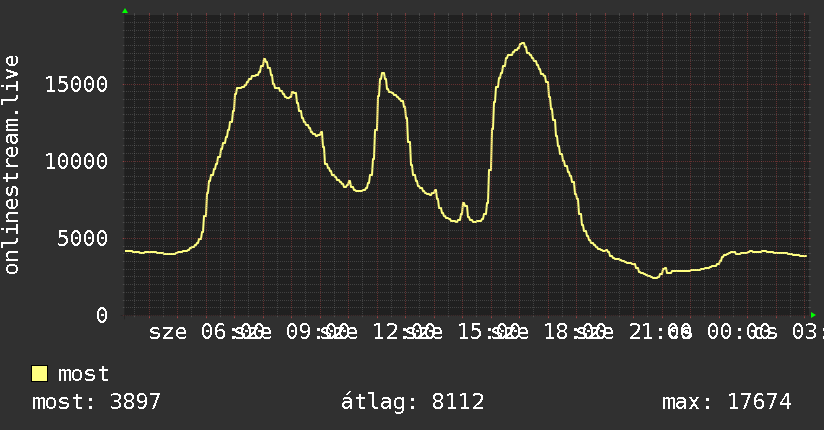
Task: Click the 5000 y-axis label
Action: tap(83, 239)
